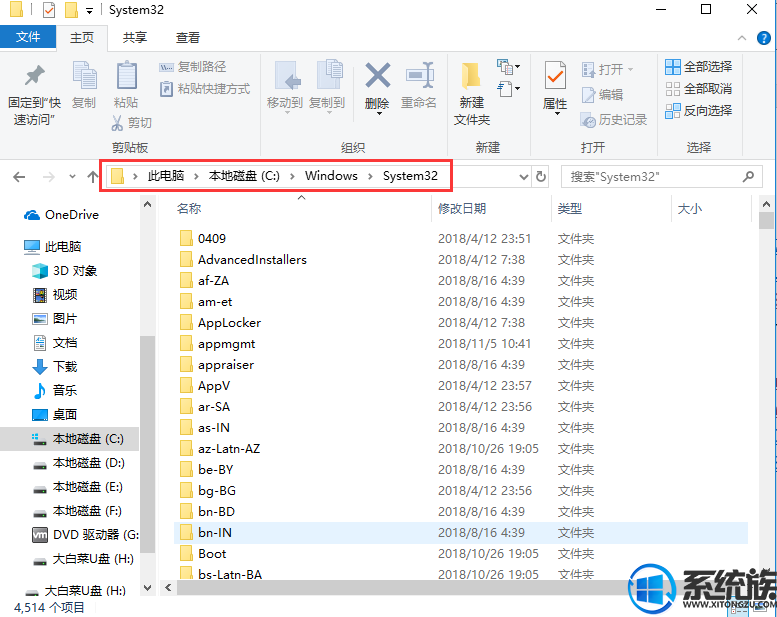
Task: Expand the Open (打开) dropdown arrow
Action: point(630,69)
